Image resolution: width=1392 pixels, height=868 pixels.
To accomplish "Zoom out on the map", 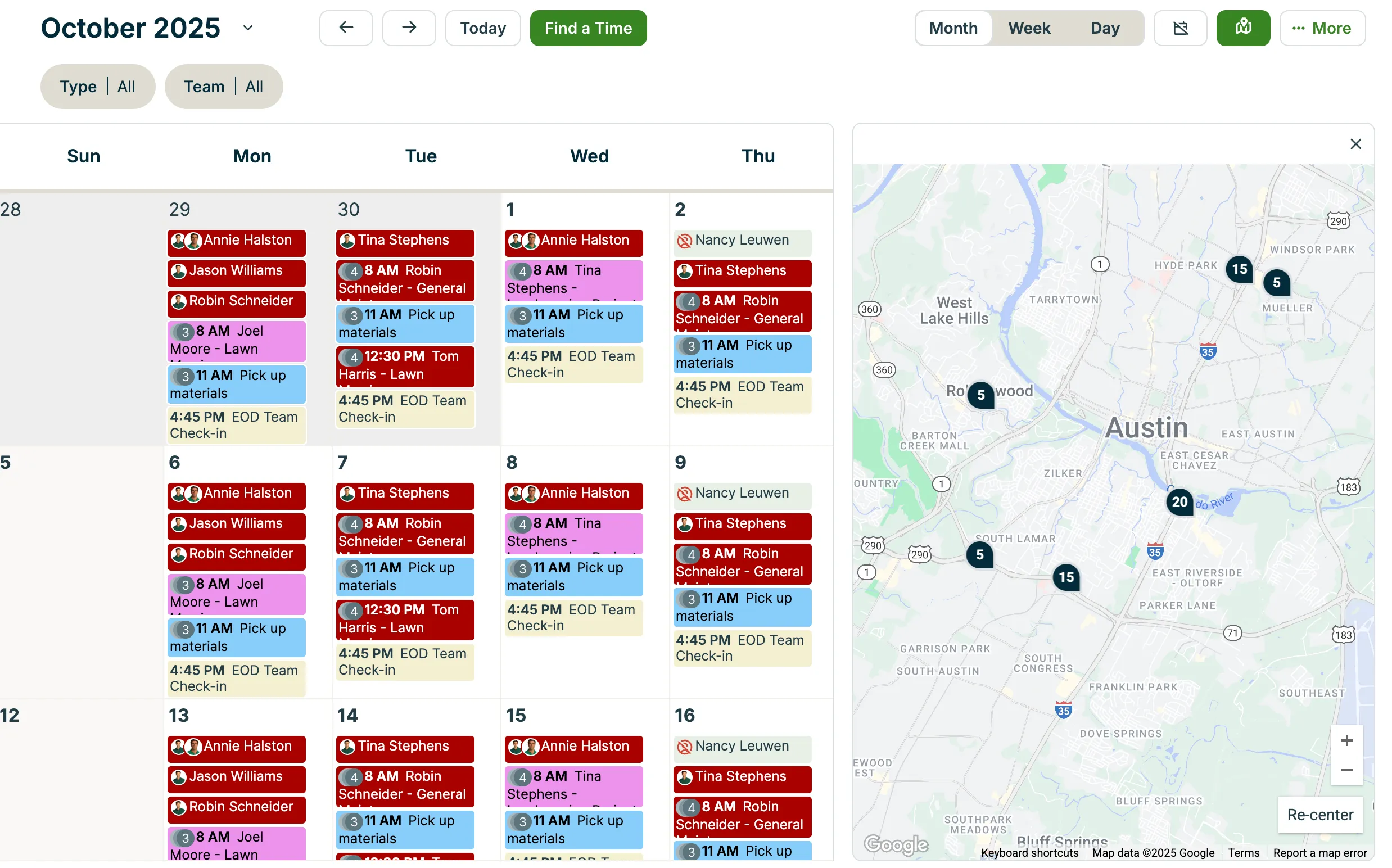I will coord(1346,770).
